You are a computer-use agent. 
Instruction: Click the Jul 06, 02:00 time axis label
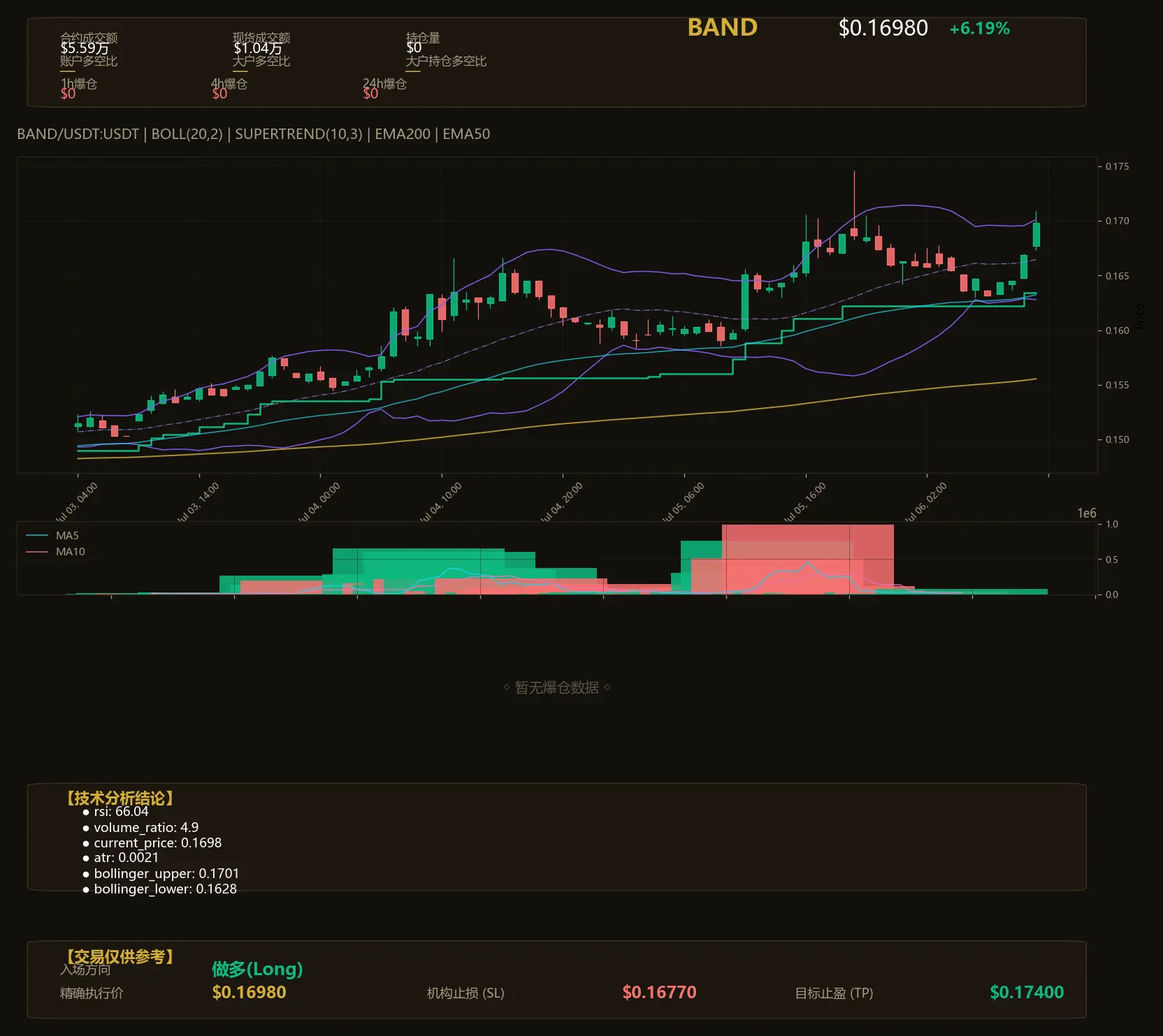coord(925,502)
